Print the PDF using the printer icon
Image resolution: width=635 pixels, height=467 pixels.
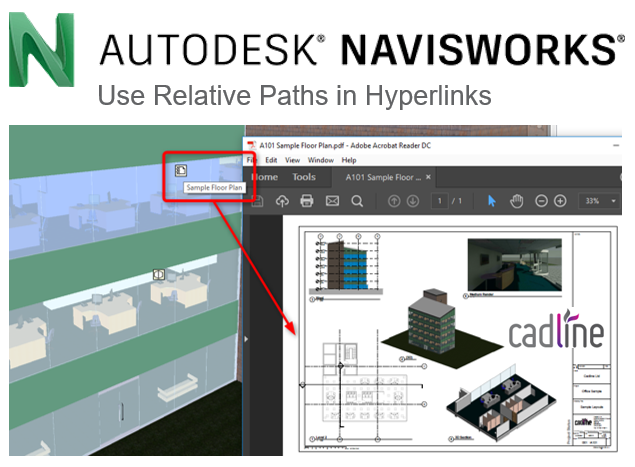tap(307, 201)
